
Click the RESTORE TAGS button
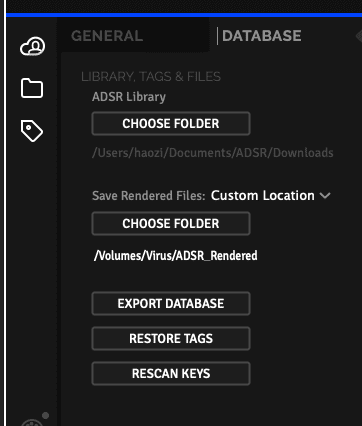click(x=171, y=339)
